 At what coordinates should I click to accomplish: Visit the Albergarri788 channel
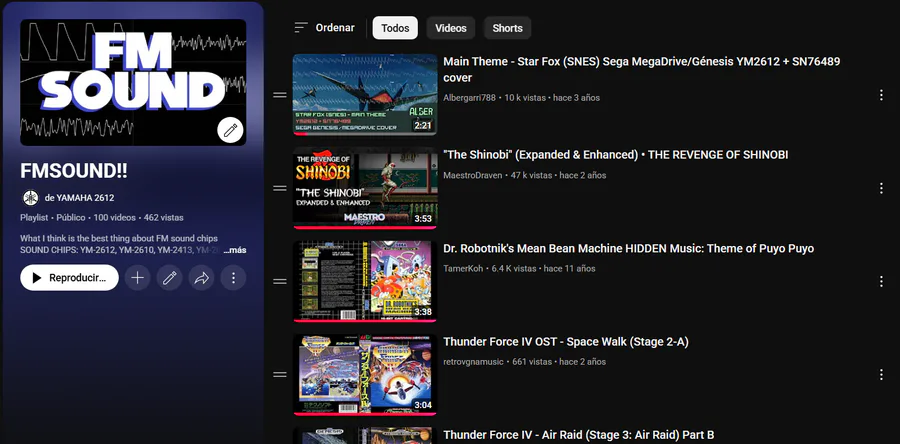click(x=469, y=98)
